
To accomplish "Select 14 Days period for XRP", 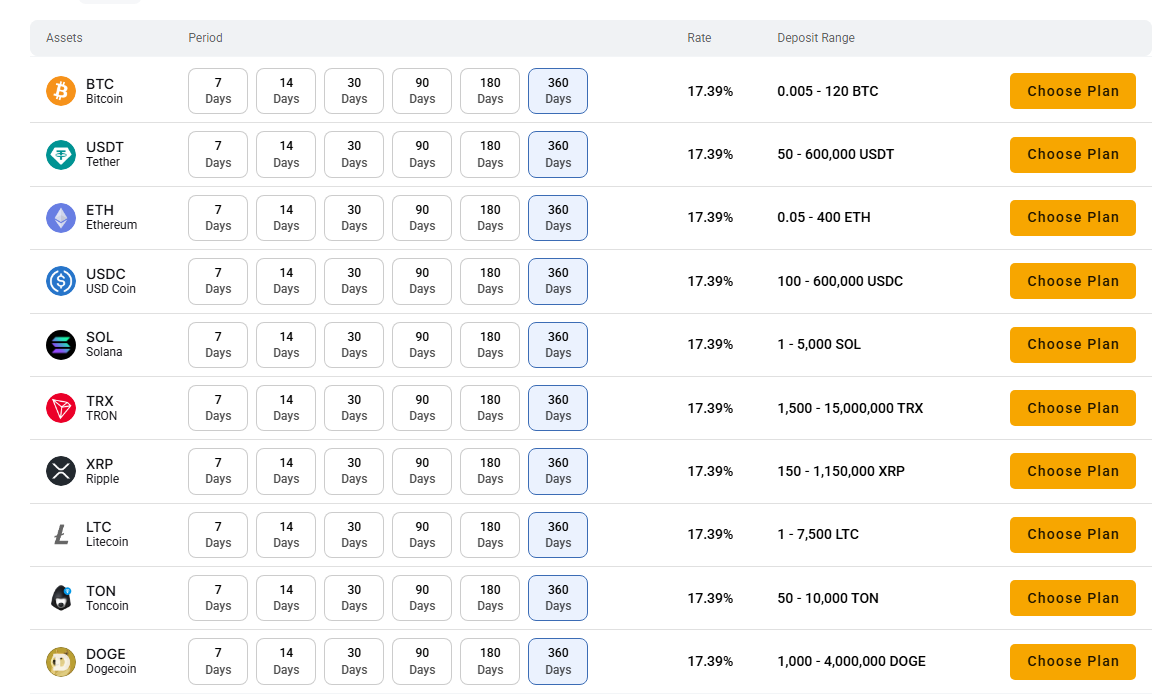I will coord(286,471).
